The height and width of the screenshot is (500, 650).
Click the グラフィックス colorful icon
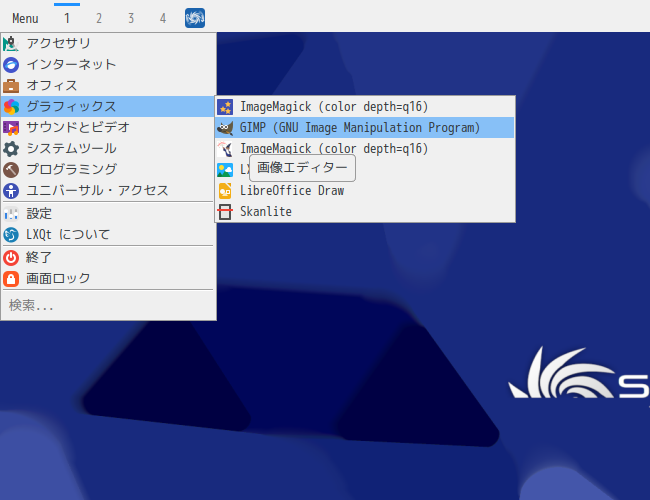[x=11, y=107]
